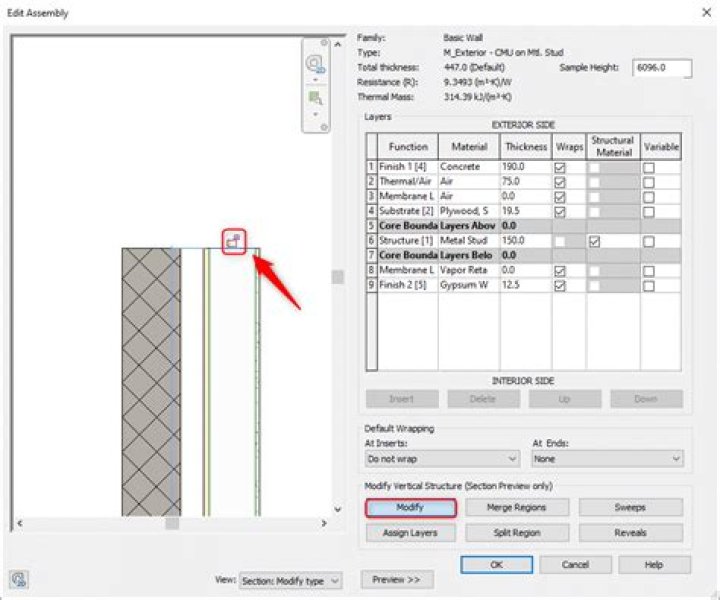
Task: Click the preview vertical scrollbar thumb
Action: click(338, 277)
